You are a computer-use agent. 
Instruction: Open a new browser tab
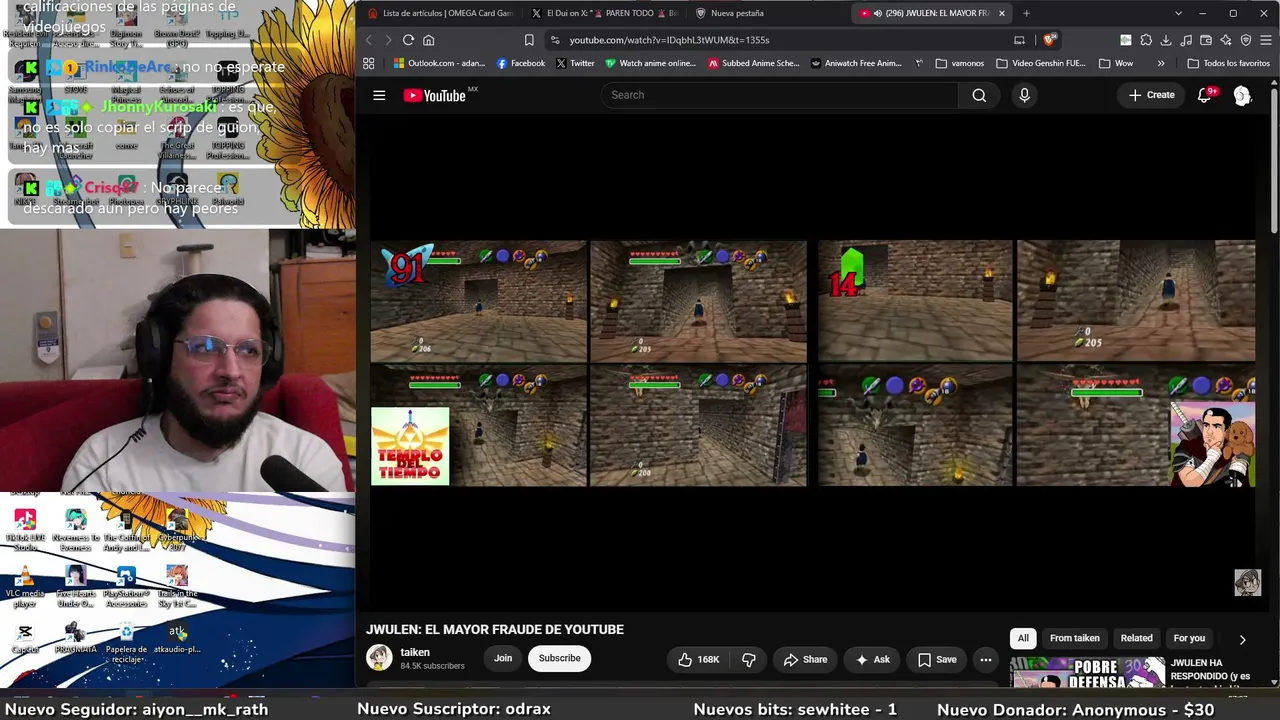[x=1026, y=13]
